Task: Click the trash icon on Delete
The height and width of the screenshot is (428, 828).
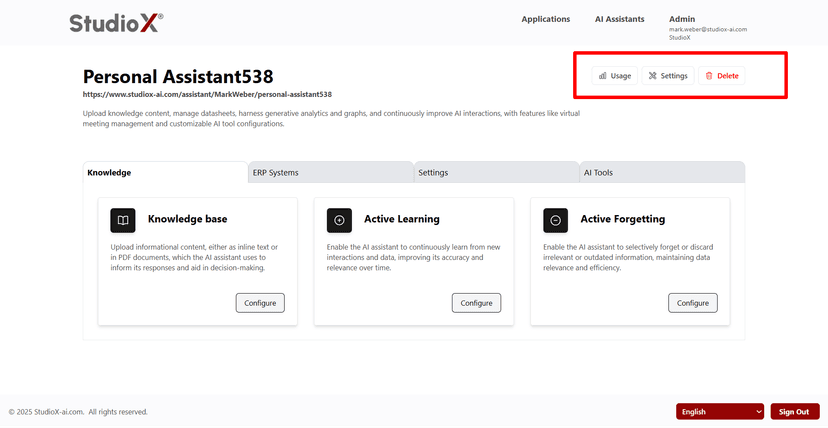Action: [709, 76]
